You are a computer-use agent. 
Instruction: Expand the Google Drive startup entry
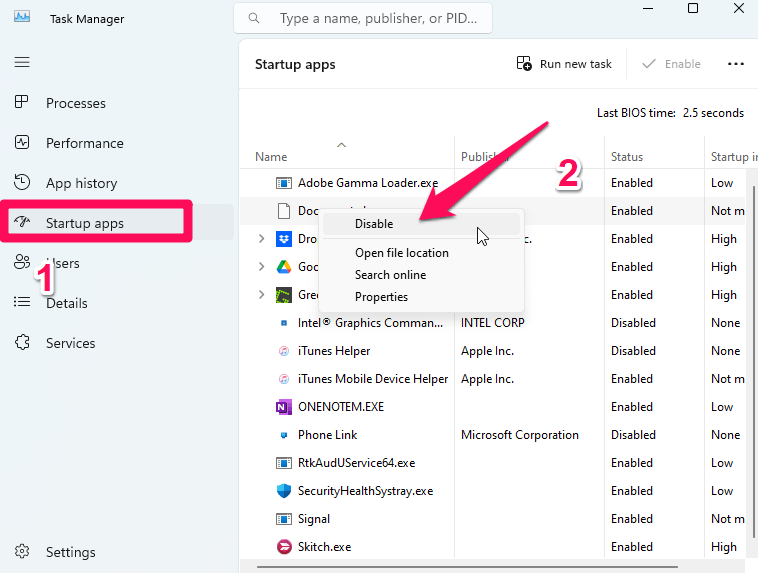tap(261, 267)
